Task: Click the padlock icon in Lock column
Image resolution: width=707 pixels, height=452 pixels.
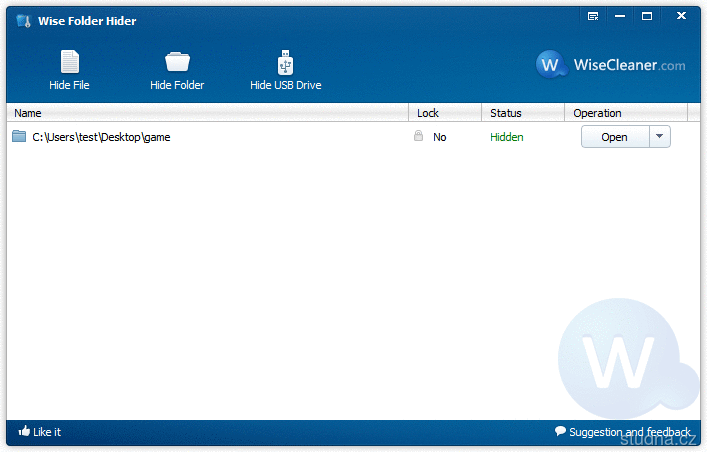Action: click(418, 136)
